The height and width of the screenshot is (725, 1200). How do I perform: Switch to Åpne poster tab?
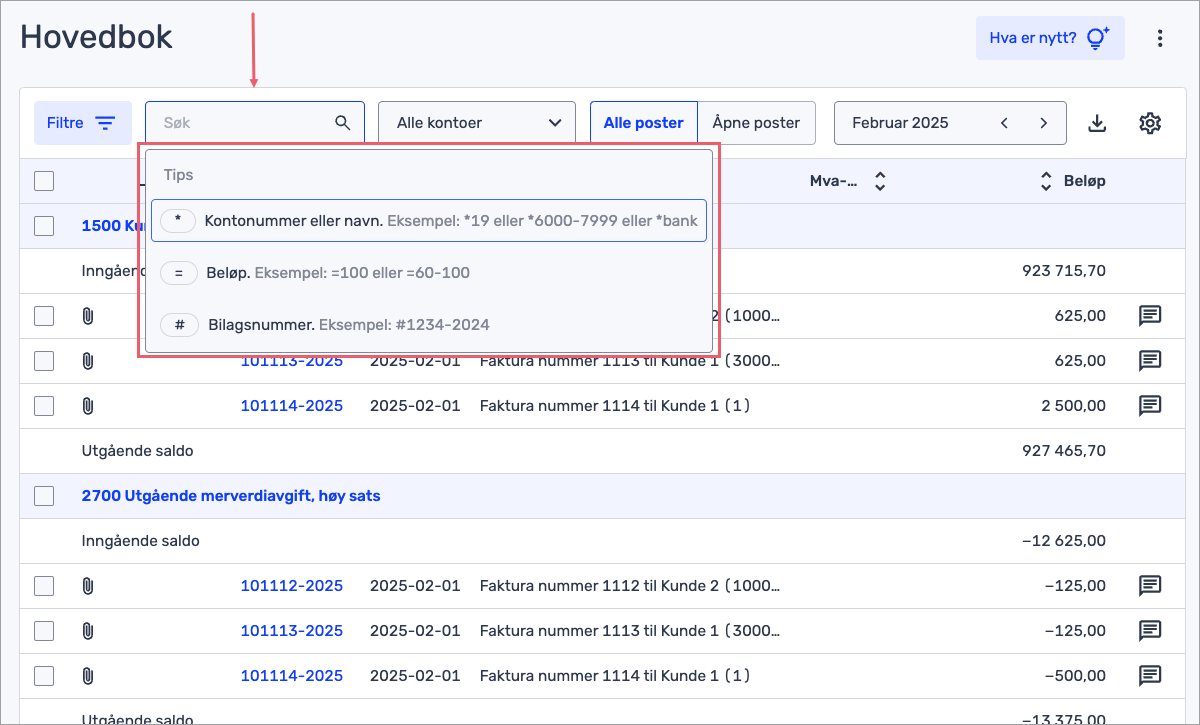756,123
